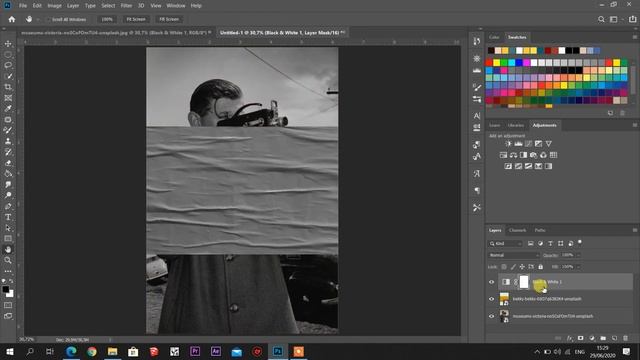
Task: Click the Fit Screen button
Action: (x=136, y=19)
